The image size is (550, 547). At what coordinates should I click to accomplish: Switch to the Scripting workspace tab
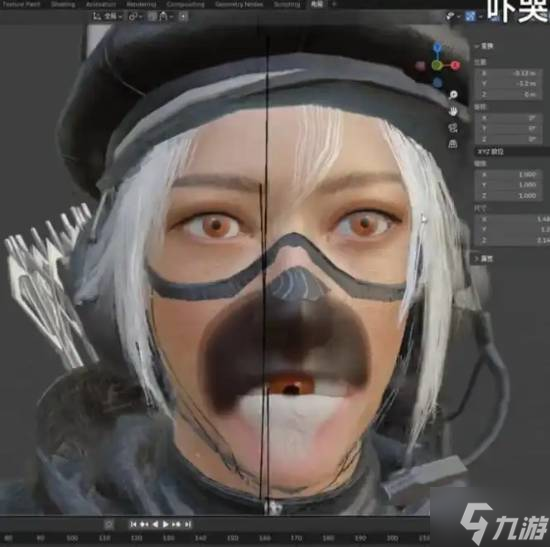click(x=287, y=5)
